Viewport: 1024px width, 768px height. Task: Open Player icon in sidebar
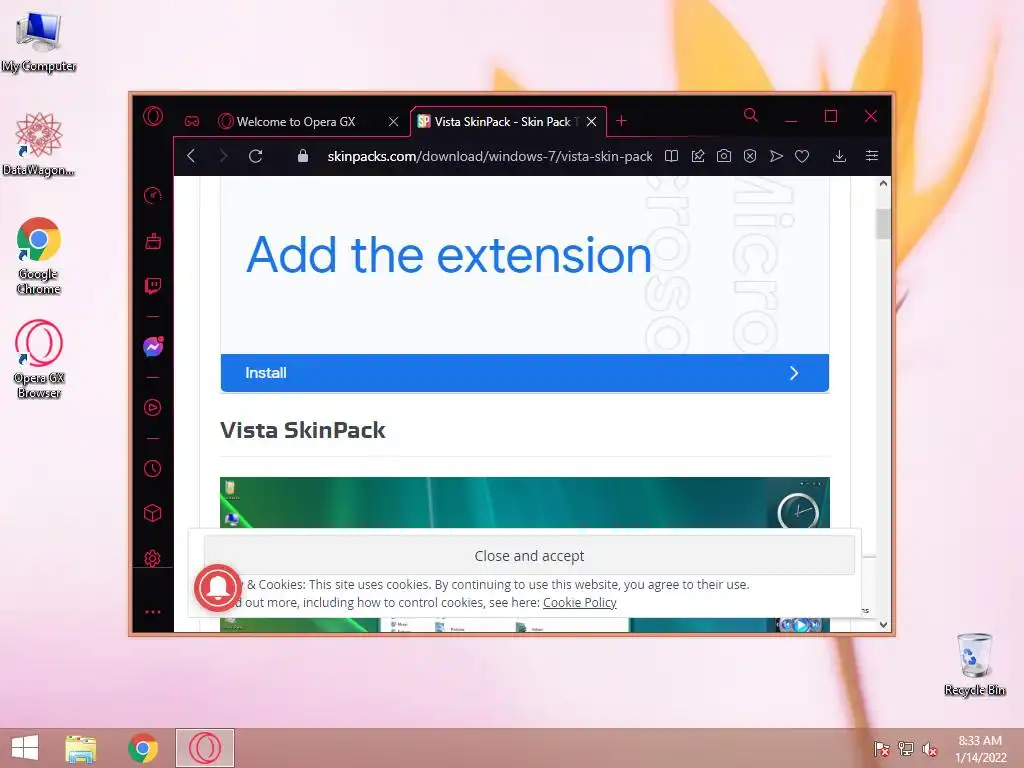[x=153, y=408]
